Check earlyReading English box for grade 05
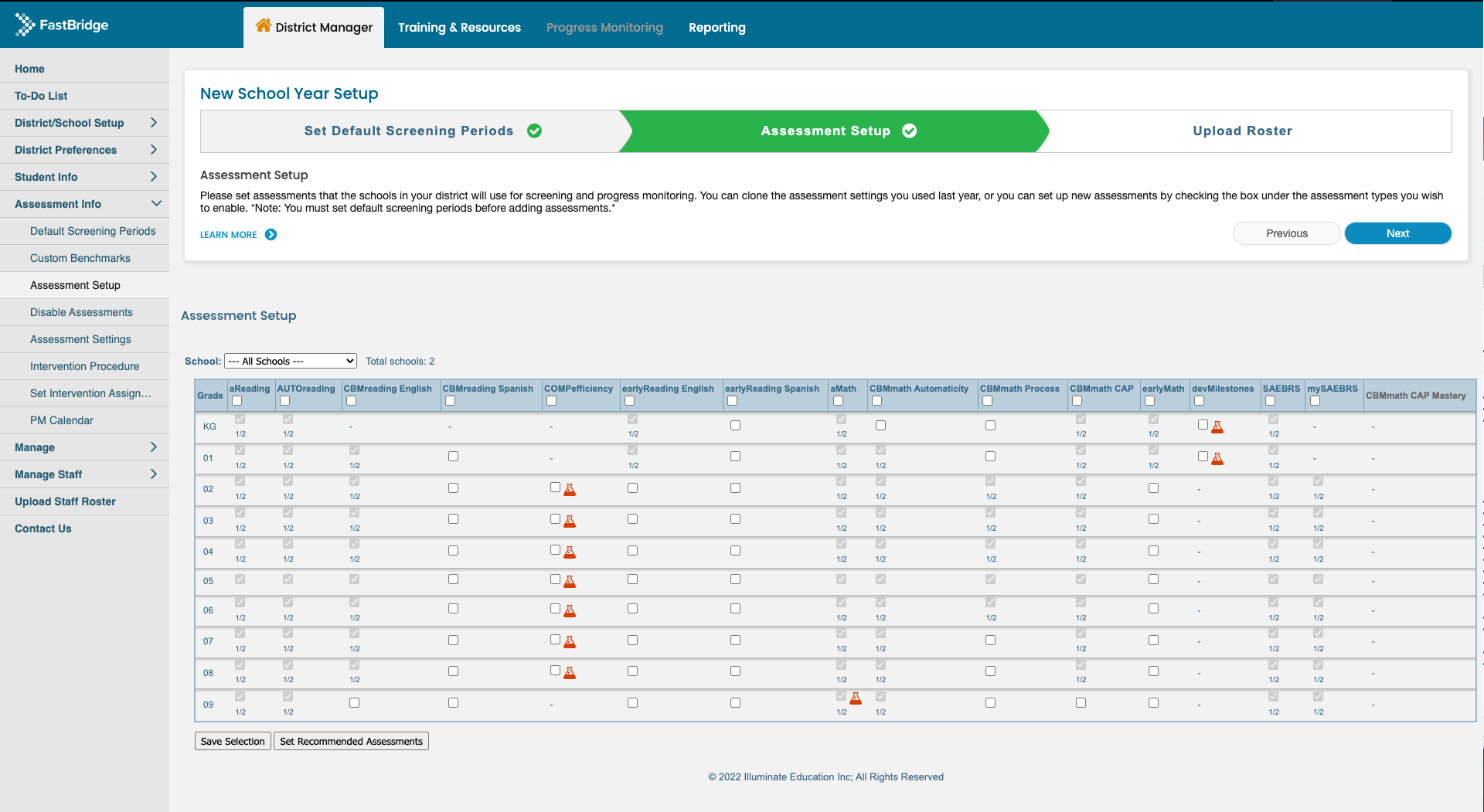 [x=632, y=579]
